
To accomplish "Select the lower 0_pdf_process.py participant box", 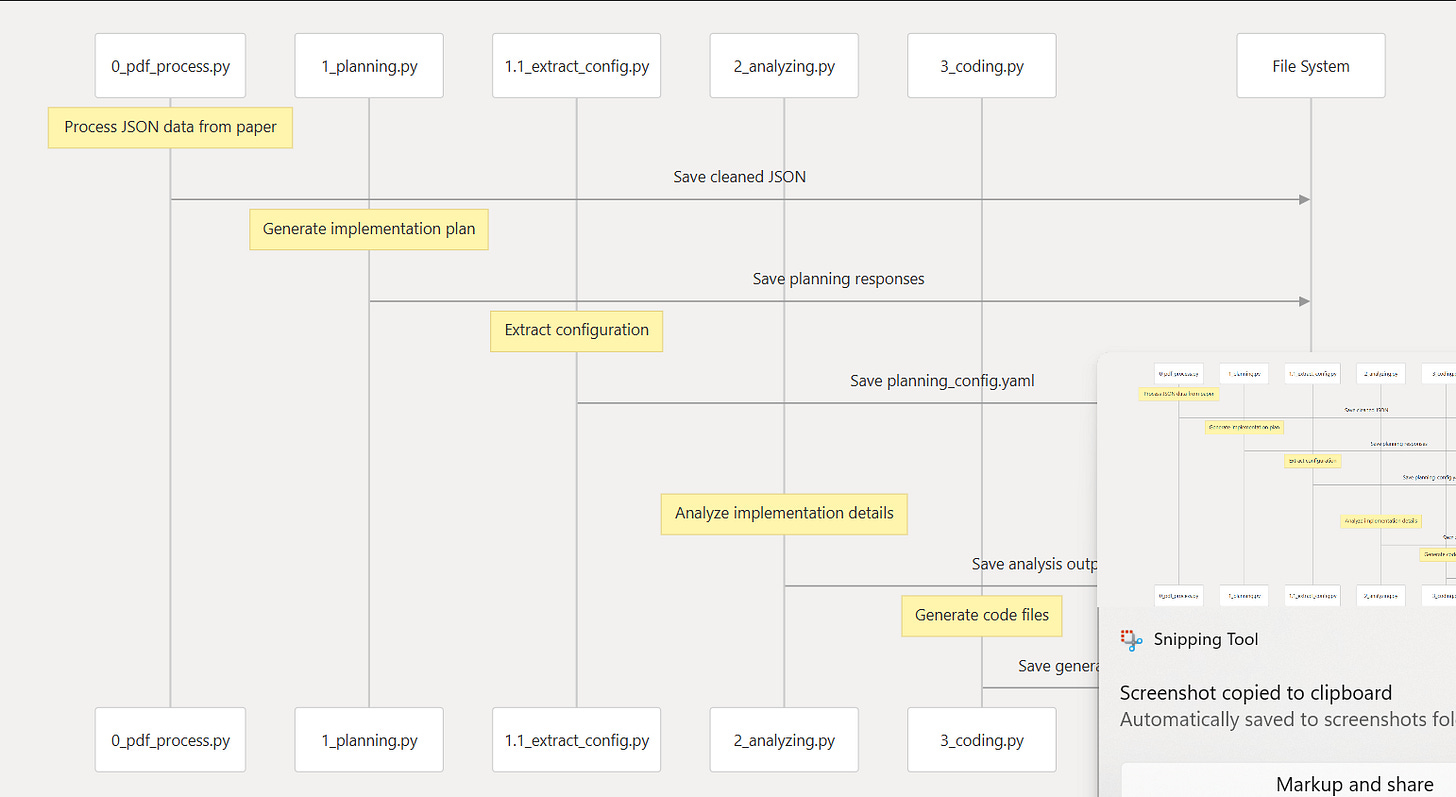I will [x=170, y=740].
